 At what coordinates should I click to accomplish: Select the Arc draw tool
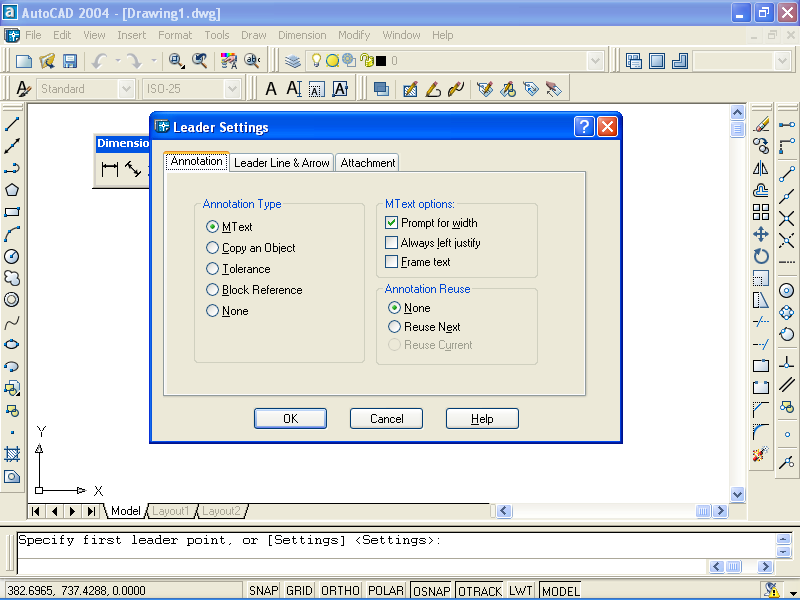(x=12, y=234)
